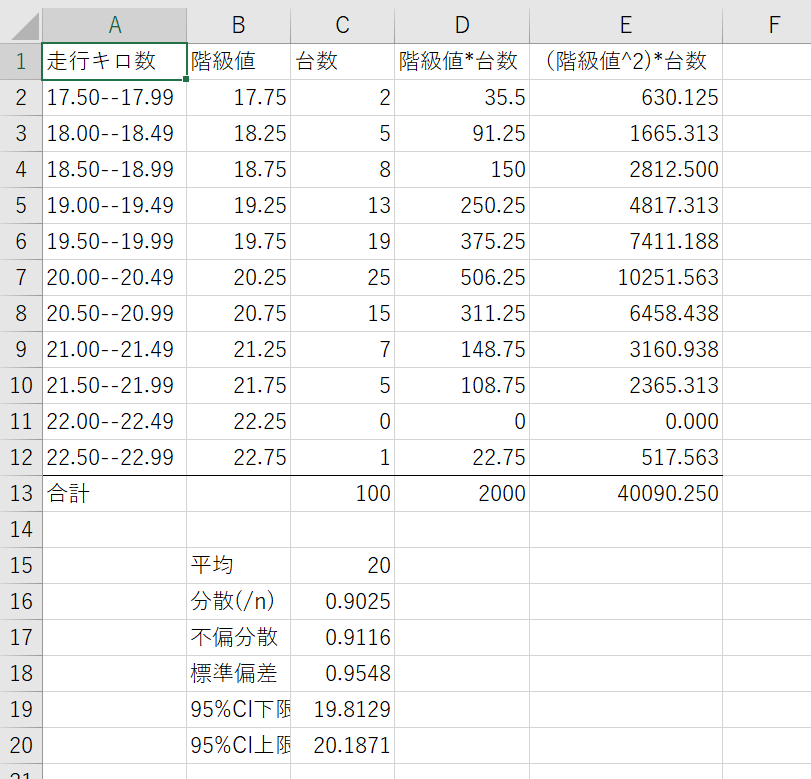Click the 階級値*台数 header cell

[462, 62]
